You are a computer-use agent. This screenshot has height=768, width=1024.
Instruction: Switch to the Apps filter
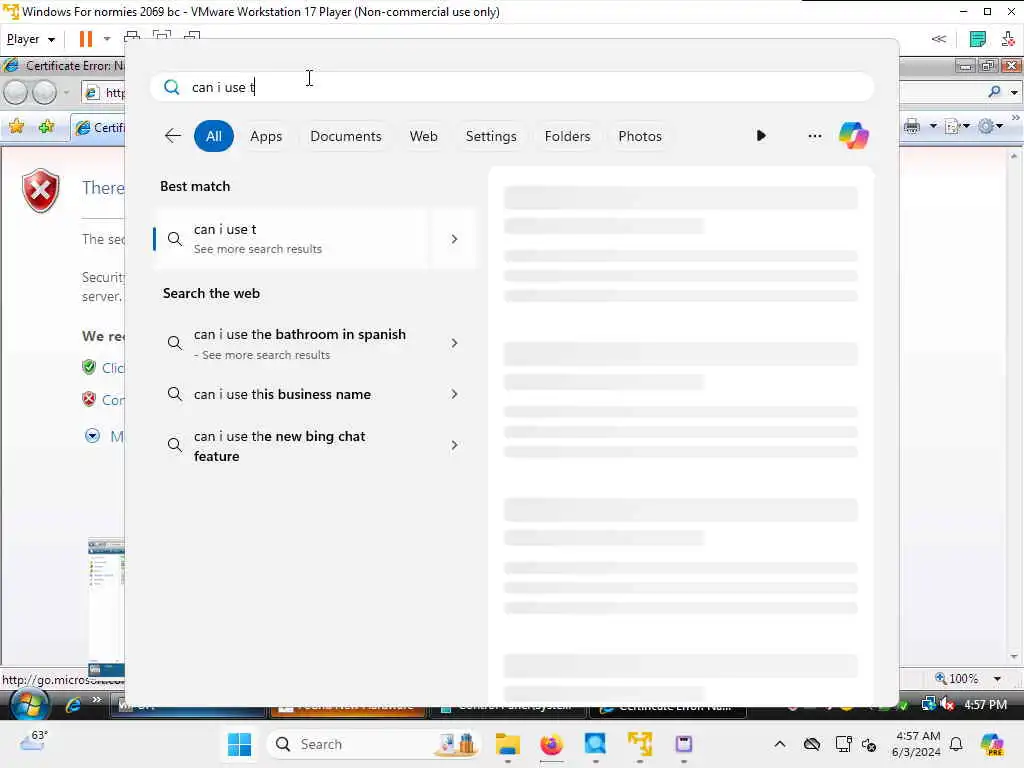(x=266, y=136)
